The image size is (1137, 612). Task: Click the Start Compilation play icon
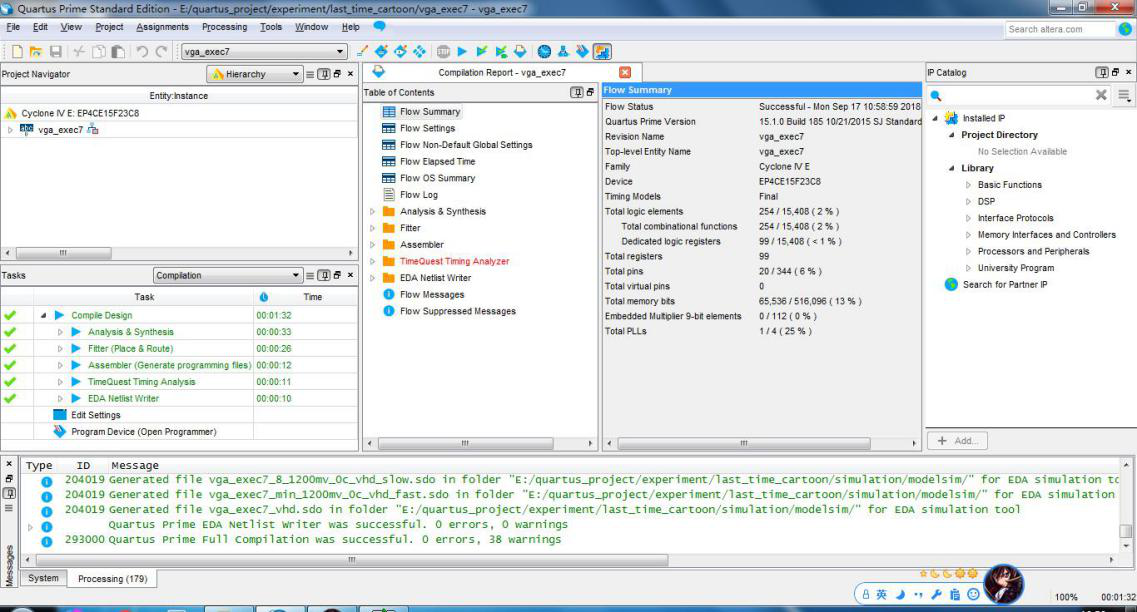[x=462, y=51]
